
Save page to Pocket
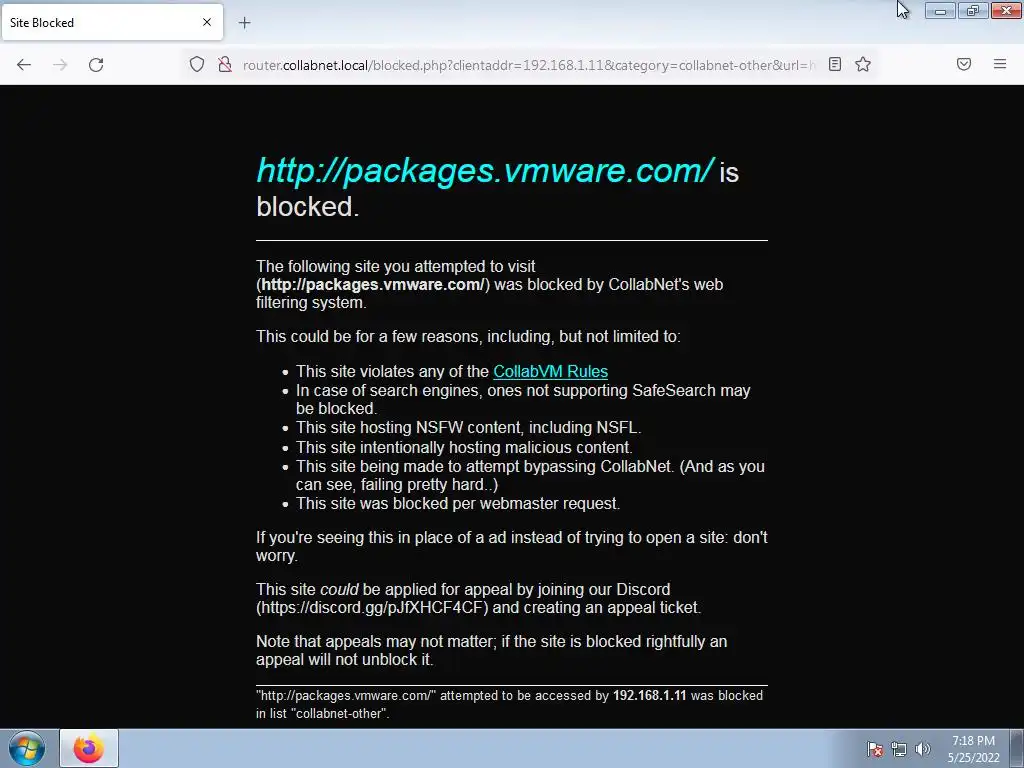point(964,64)
